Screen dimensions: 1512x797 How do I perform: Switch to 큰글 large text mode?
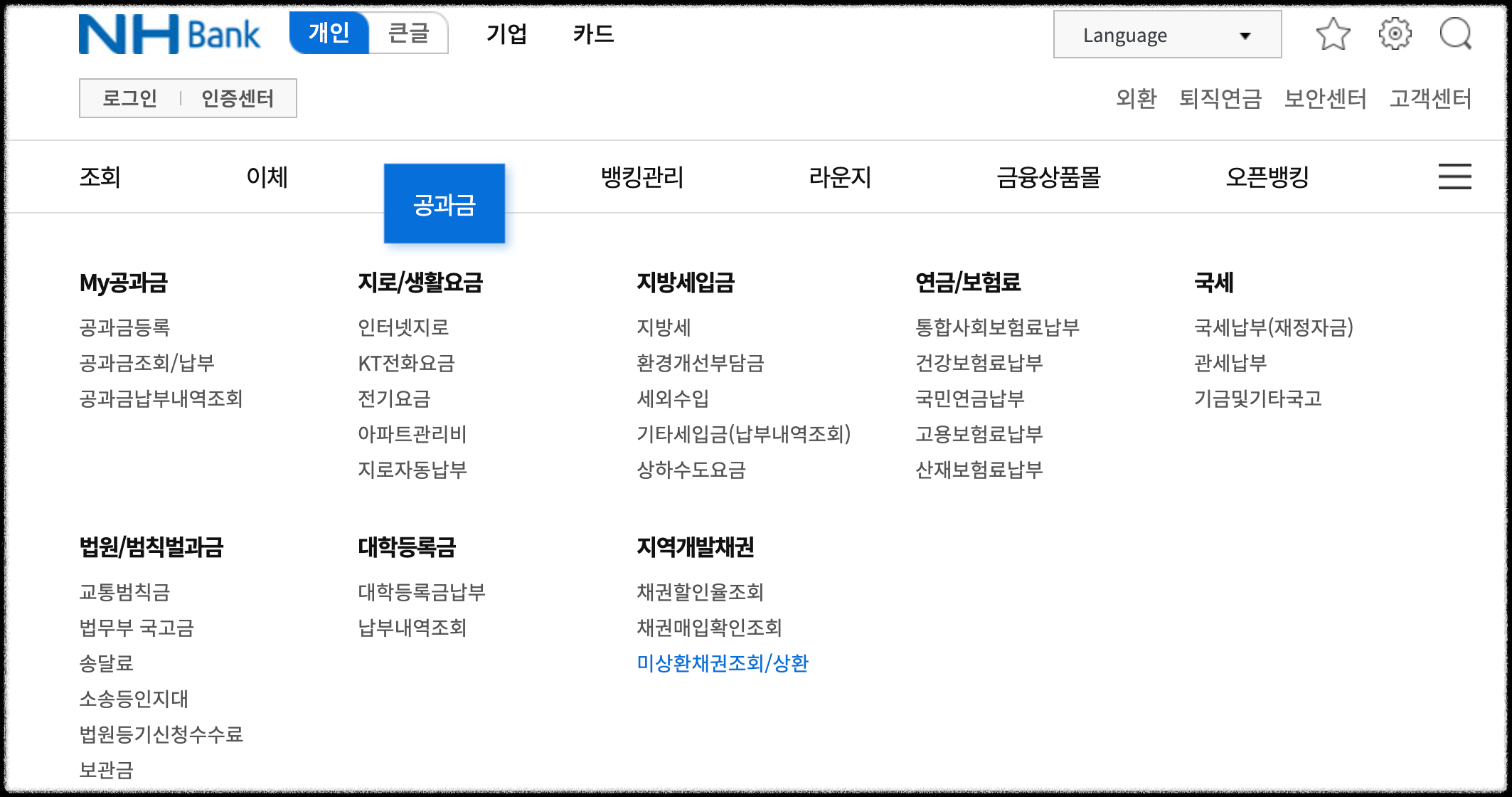coord(409,33)
